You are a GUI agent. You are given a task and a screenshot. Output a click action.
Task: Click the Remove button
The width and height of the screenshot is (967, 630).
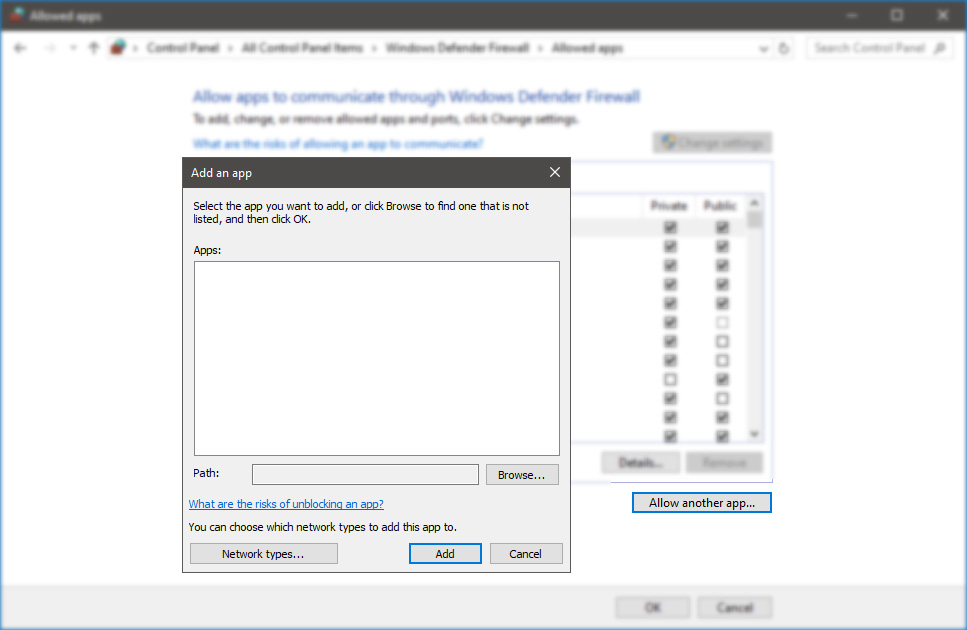click(x=725, y=462)
